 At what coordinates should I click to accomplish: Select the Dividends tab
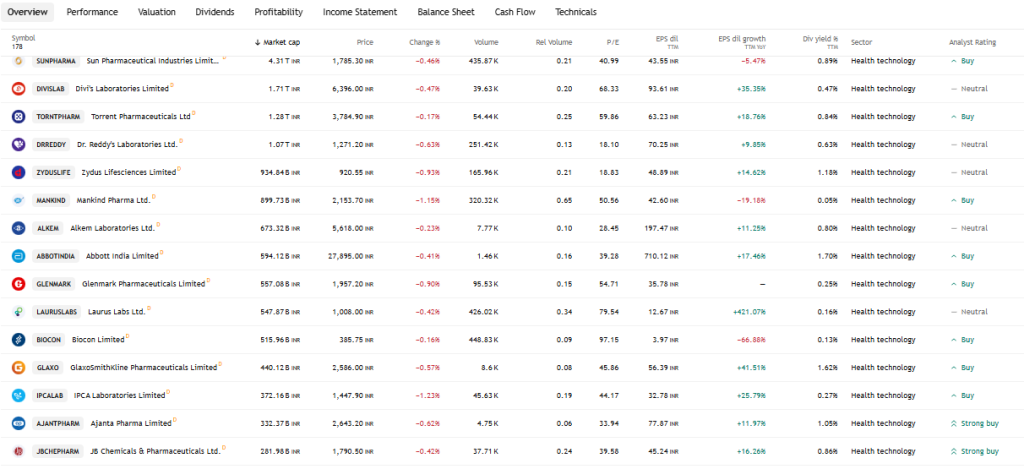coord(215,12)
